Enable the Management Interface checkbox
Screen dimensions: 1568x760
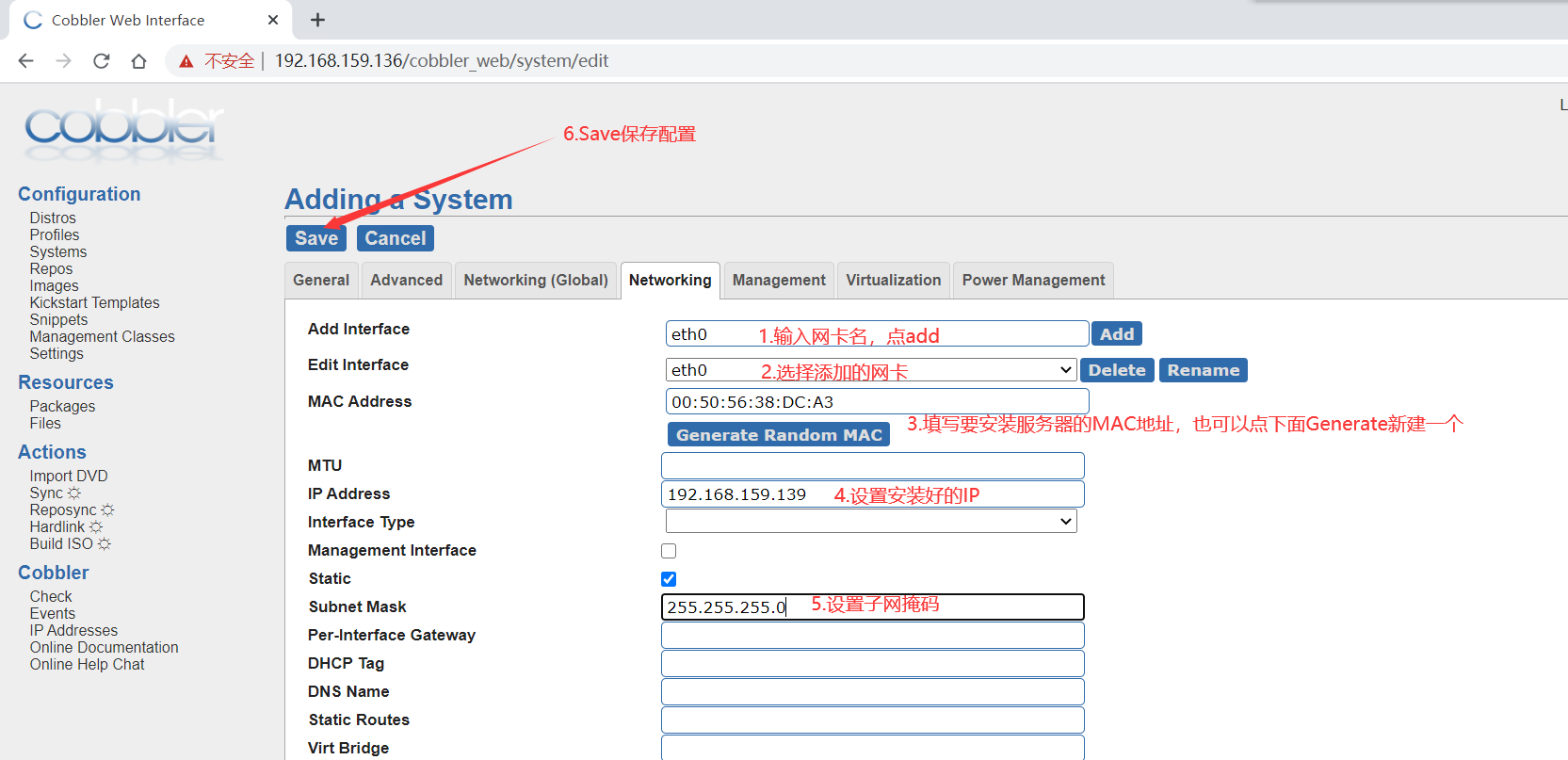(669, 551)
